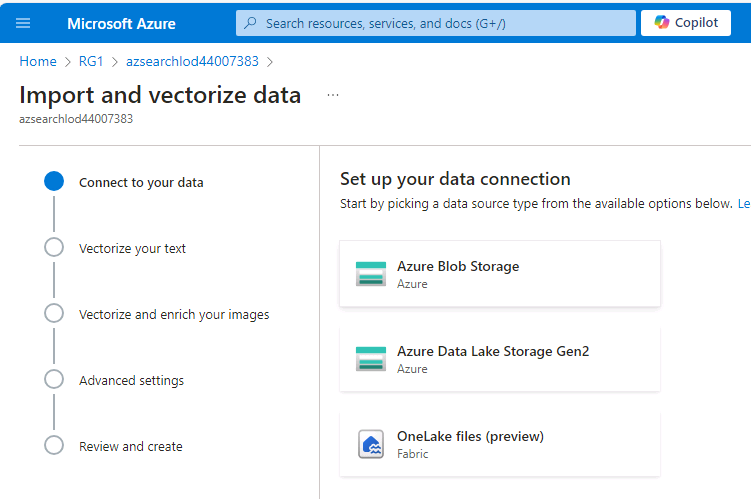Viewport: 751px width, 499px height.
Task: Click the search magnifier icon
Action: point(250,23)
